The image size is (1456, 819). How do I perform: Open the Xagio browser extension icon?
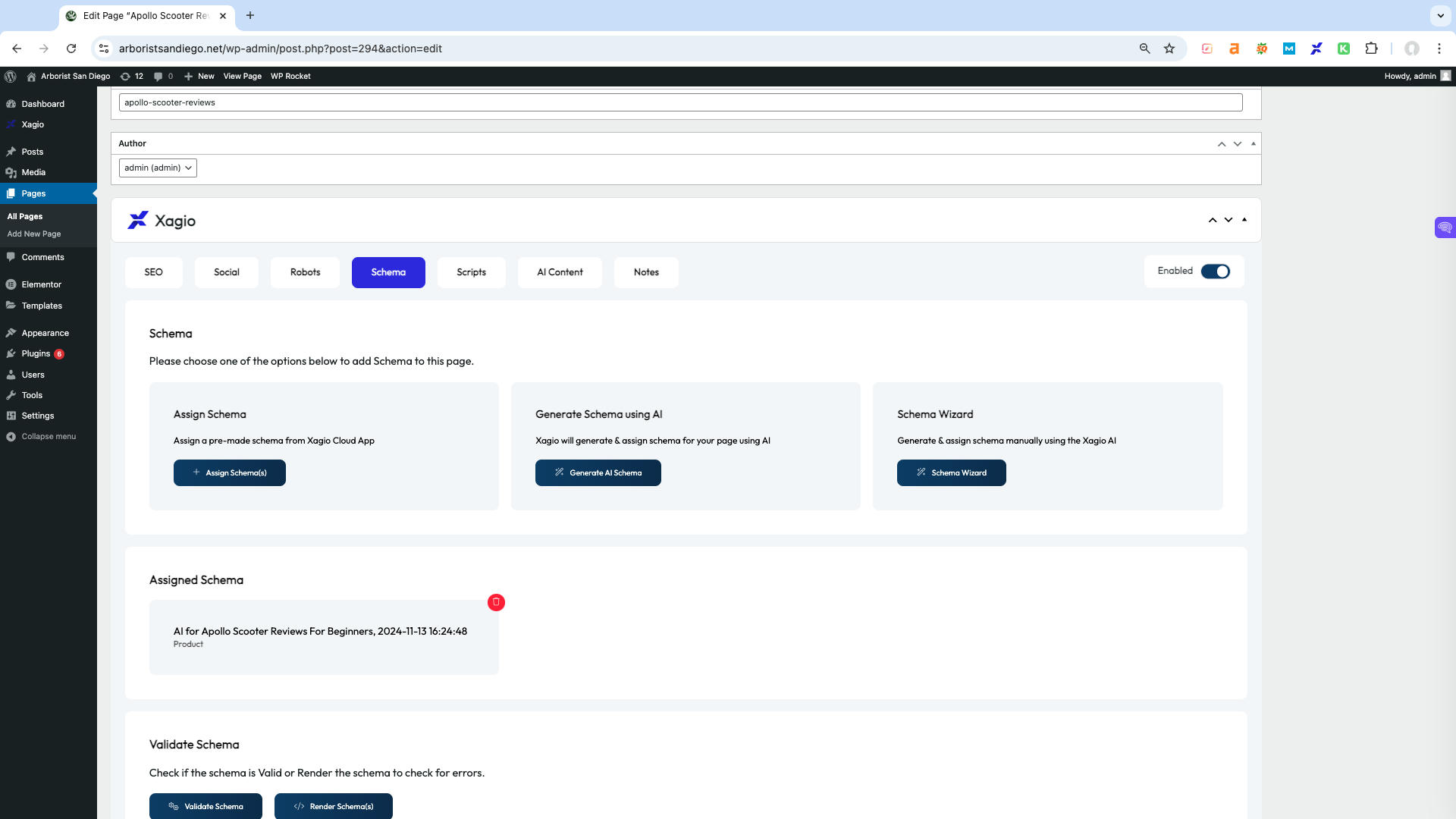(1316, 49)
